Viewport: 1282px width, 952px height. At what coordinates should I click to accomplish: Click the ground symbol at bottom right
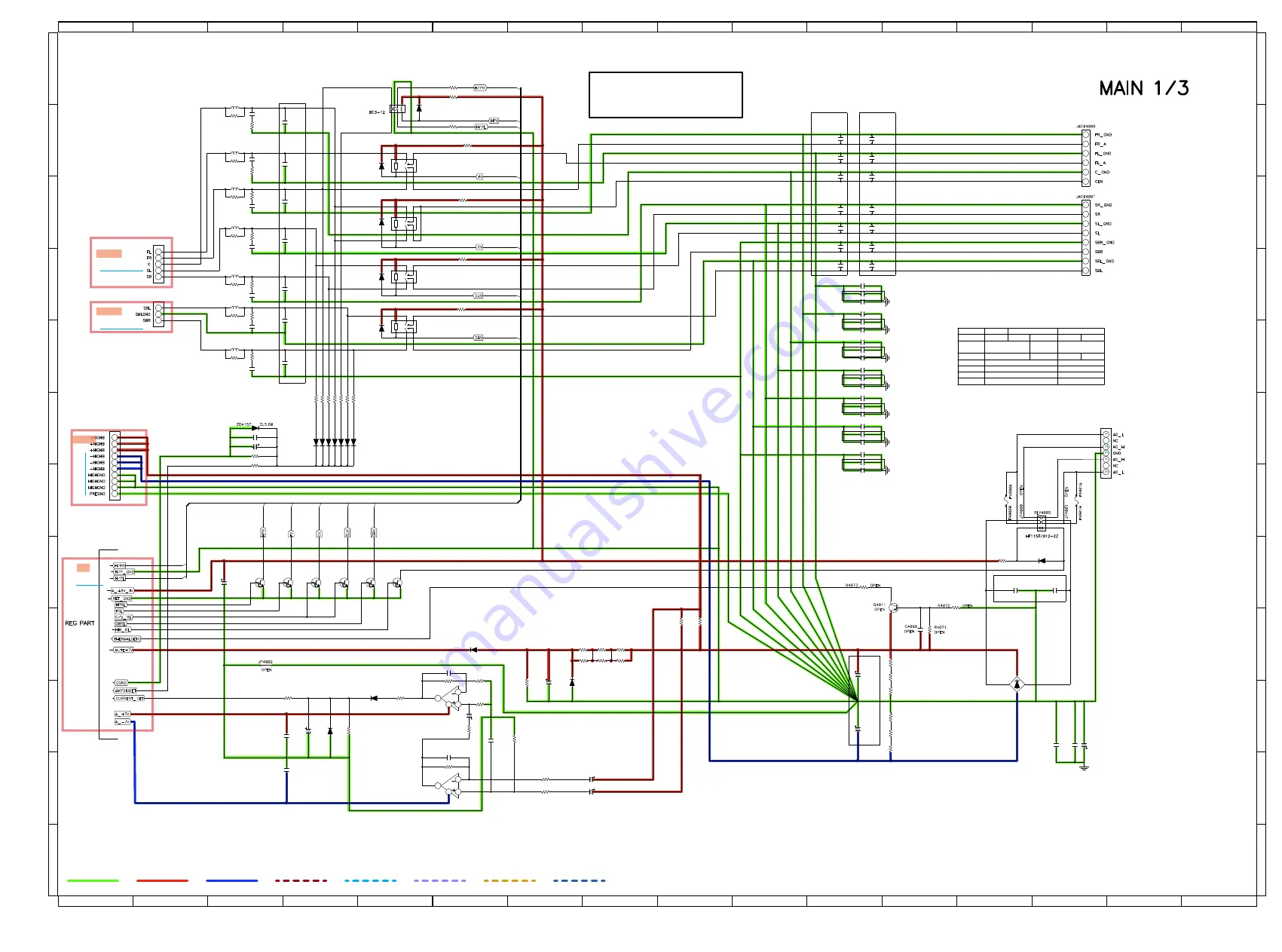pyautogui.click(x=1084, y=767)
